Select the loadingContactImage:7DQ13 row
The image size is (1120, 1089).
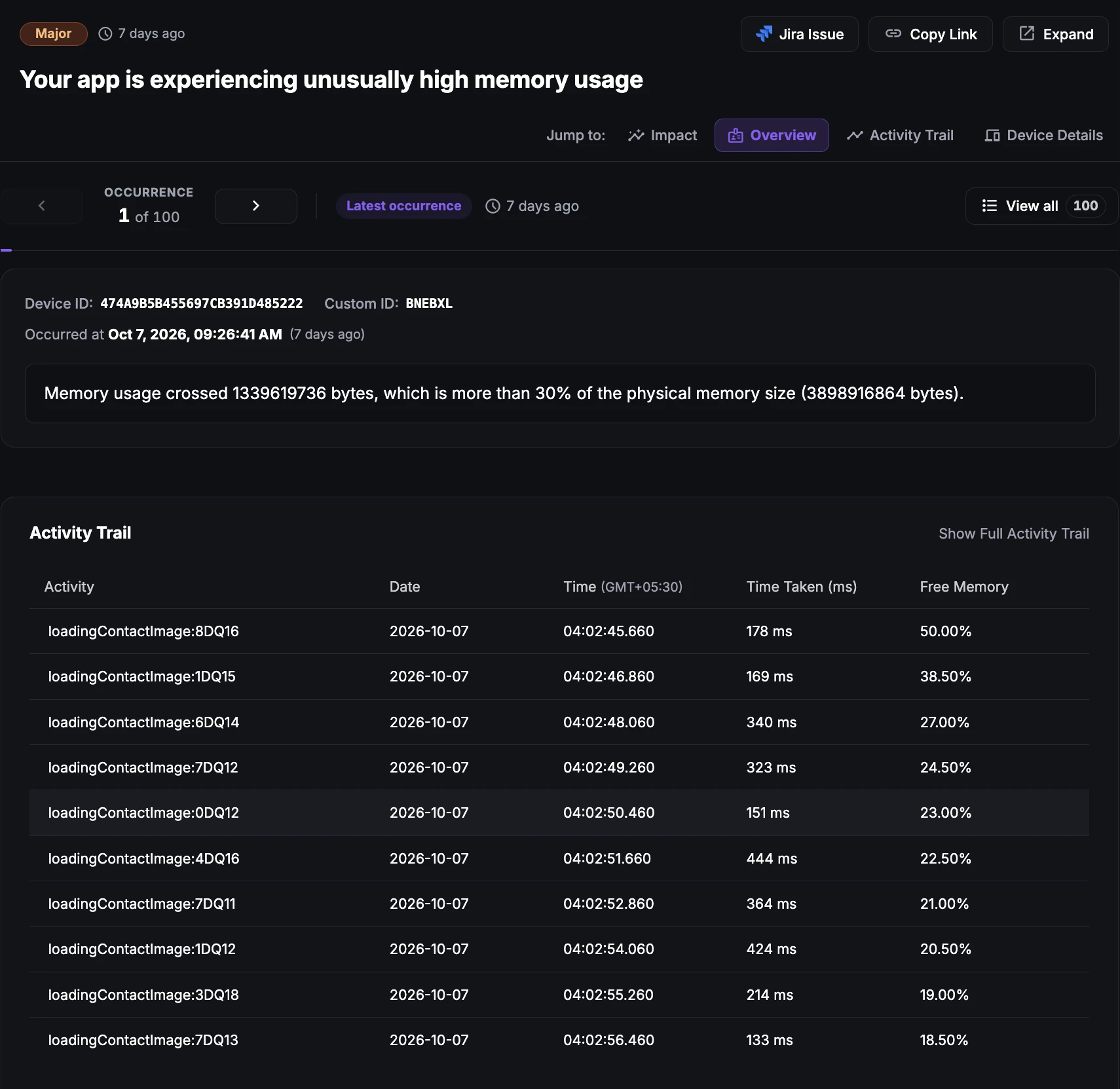tap(559, 1040)
